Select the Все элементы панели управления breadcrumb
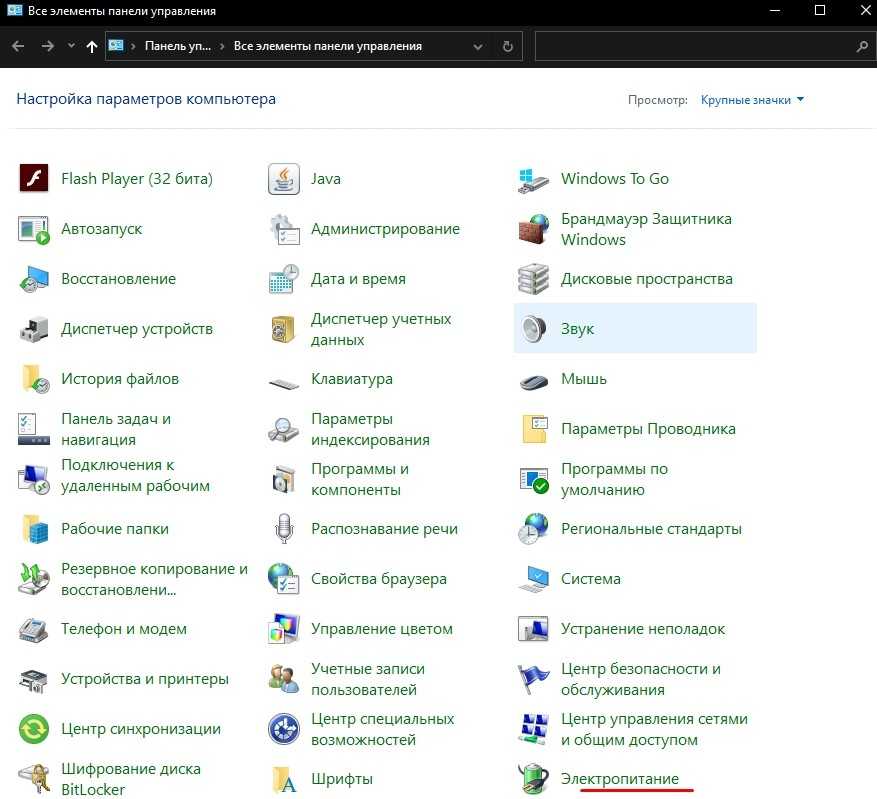The image size is (877, 799). [327, 46]
